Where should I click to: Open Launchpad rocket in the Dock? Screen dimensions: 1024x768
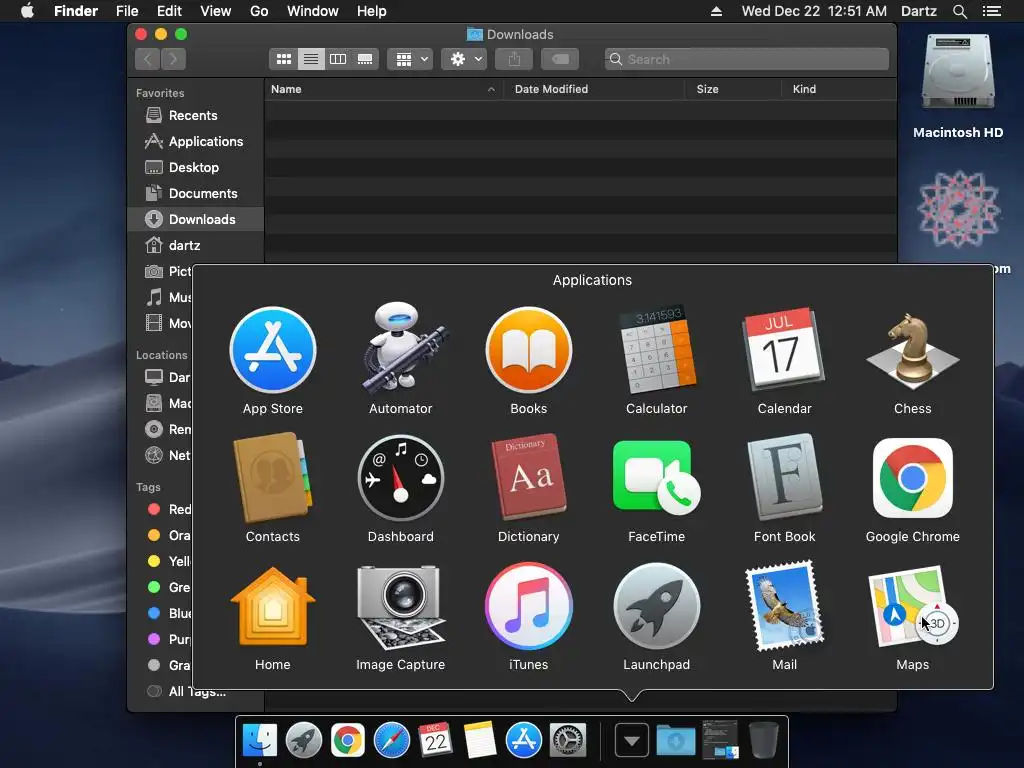[304, 741]
